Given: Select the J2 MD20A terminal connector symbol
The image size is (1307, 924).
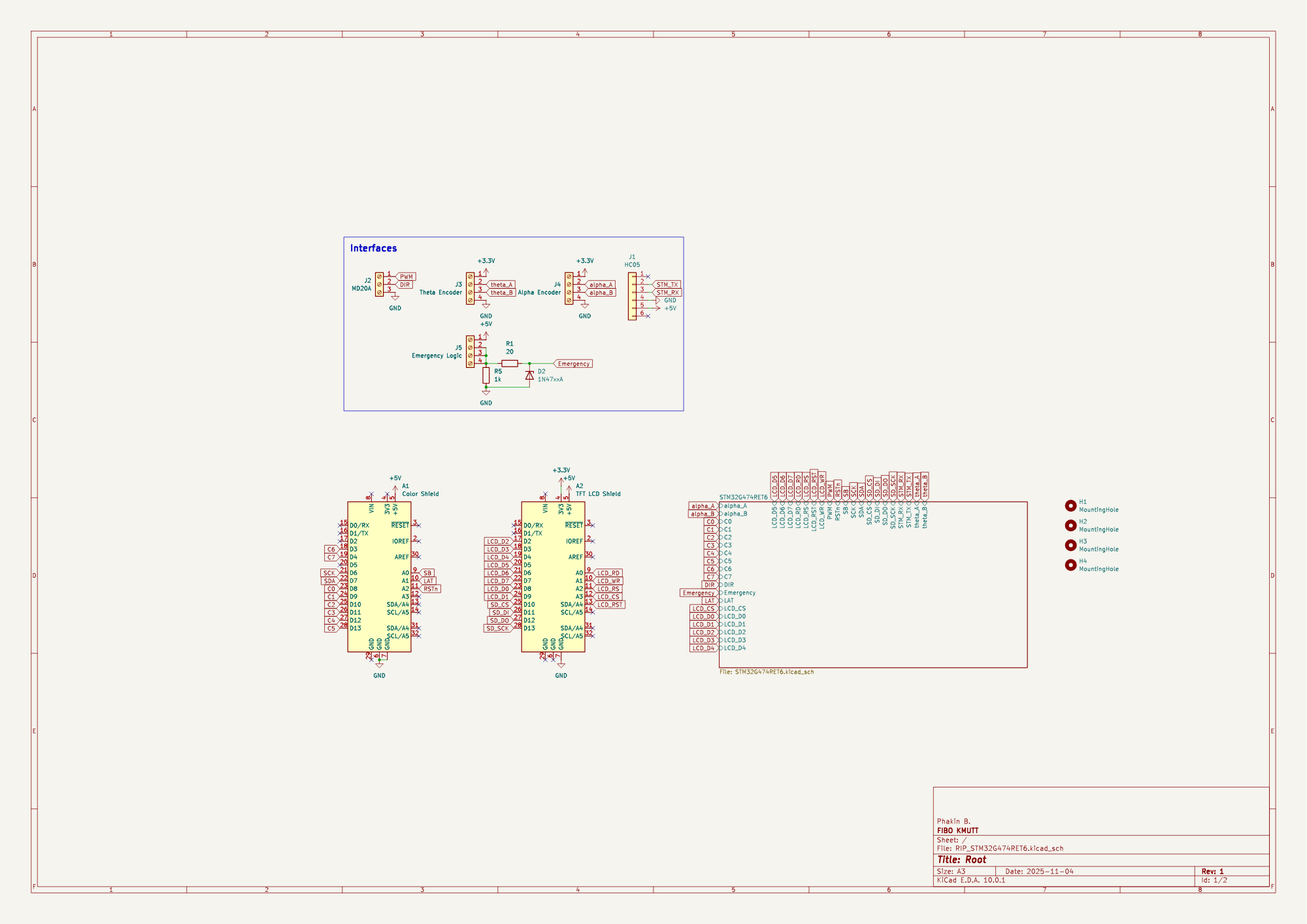Looking at the screenshot, I should click(379, 284).
